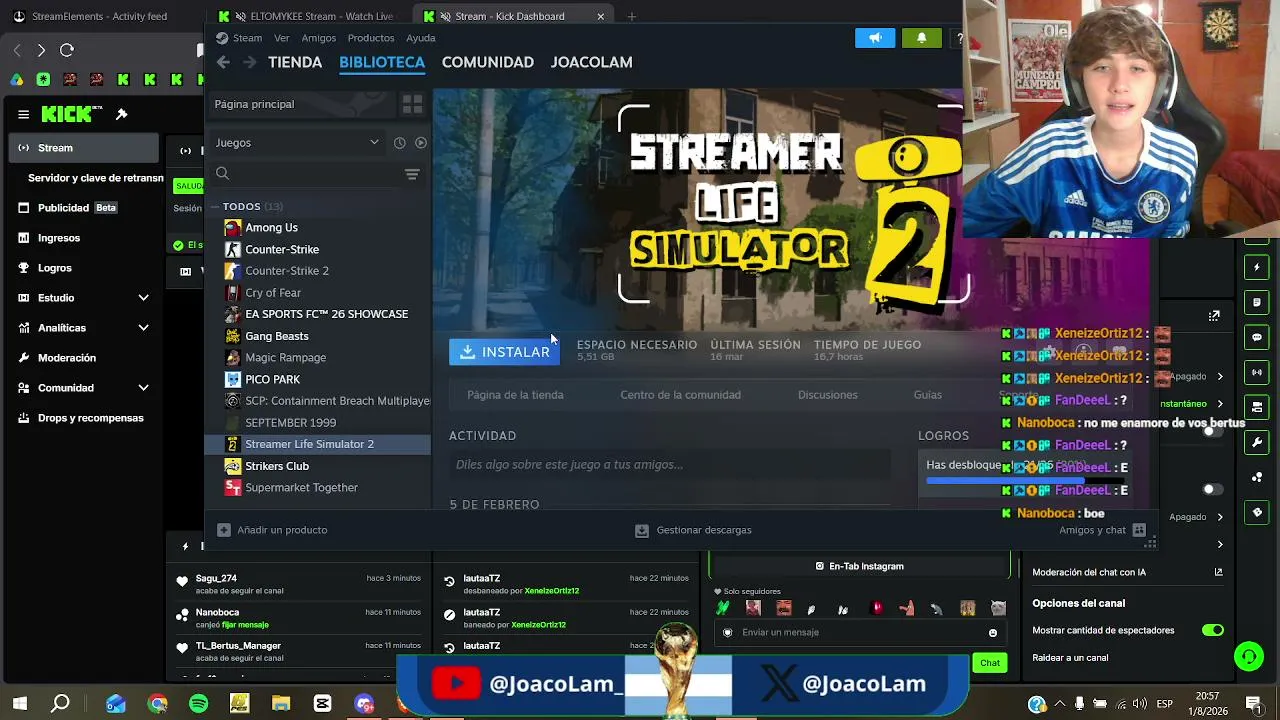Open Windows taskbar search

point(61,704)
